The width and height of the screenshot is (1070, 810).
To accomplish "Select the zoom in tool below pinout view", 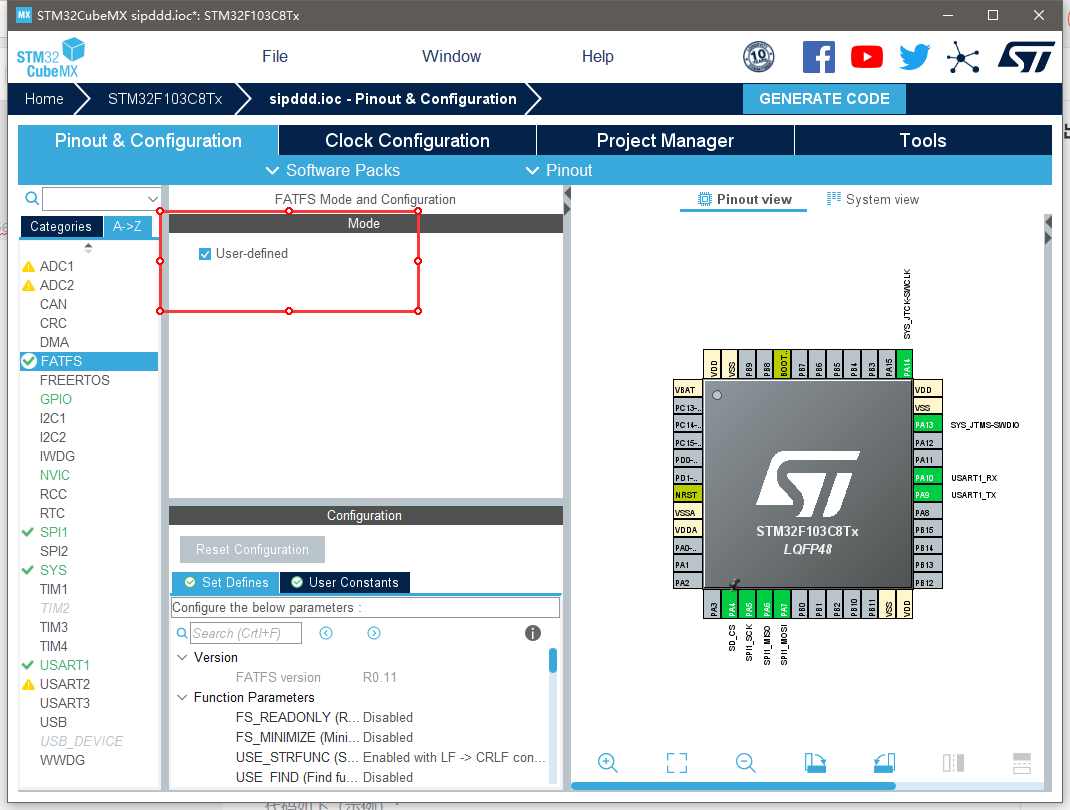I will click(x=607, y=763).
